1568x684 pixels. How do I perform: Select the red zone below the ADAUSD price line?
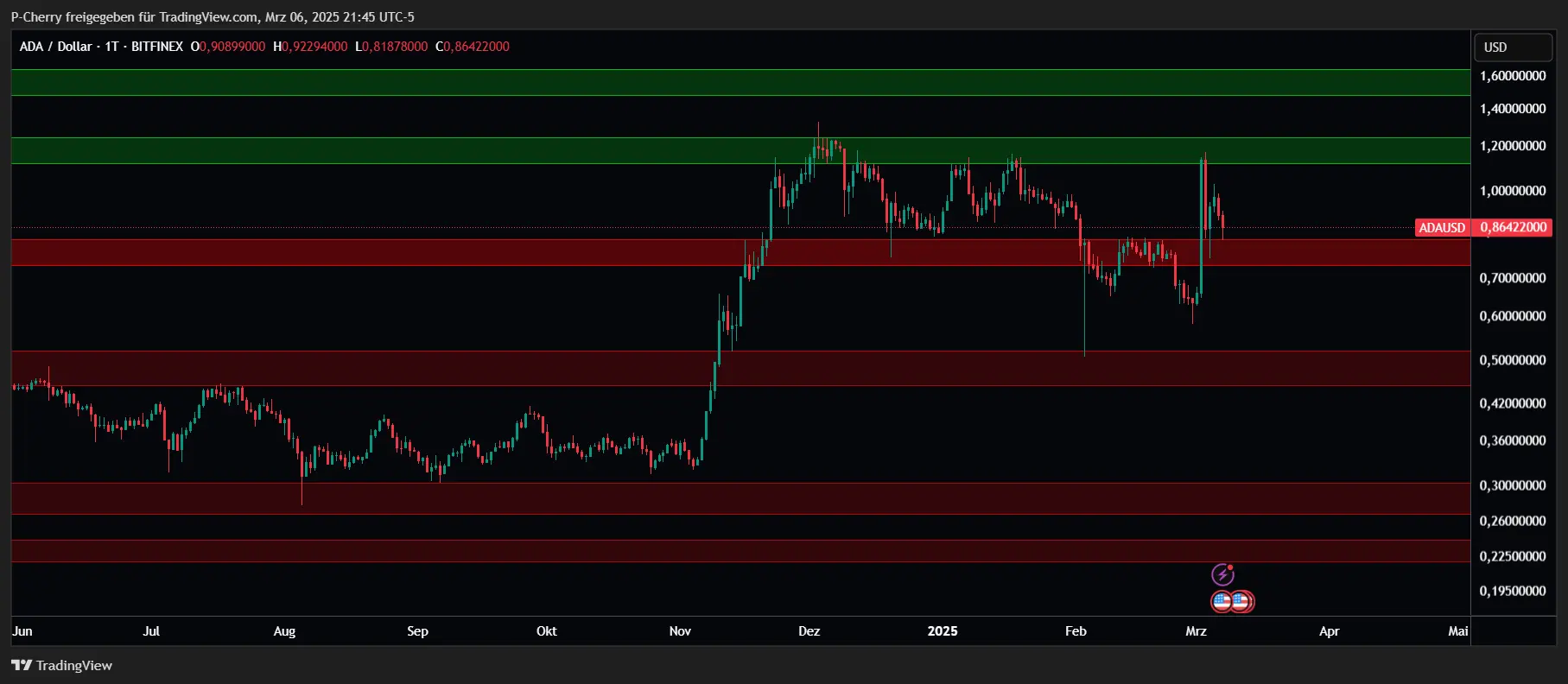tap(740, 252)
